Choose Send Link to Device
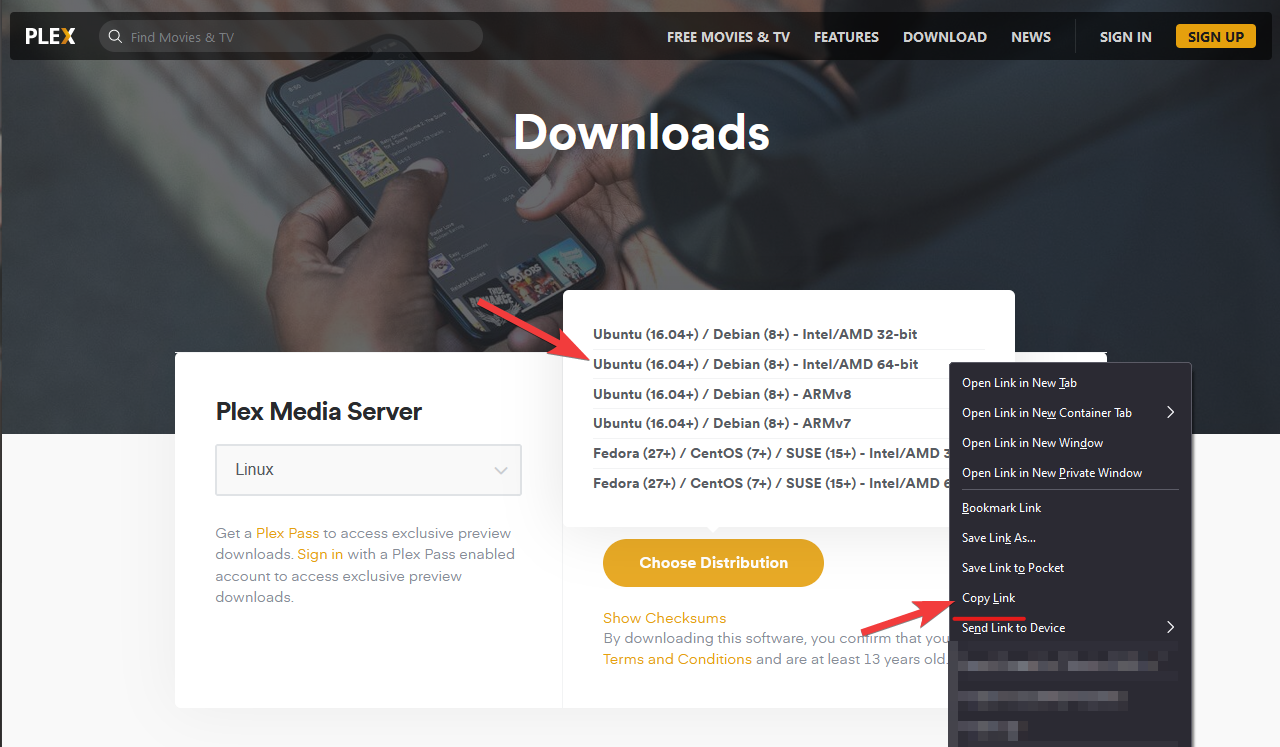Screen dimensions: 1280x747 point(1070,628)
